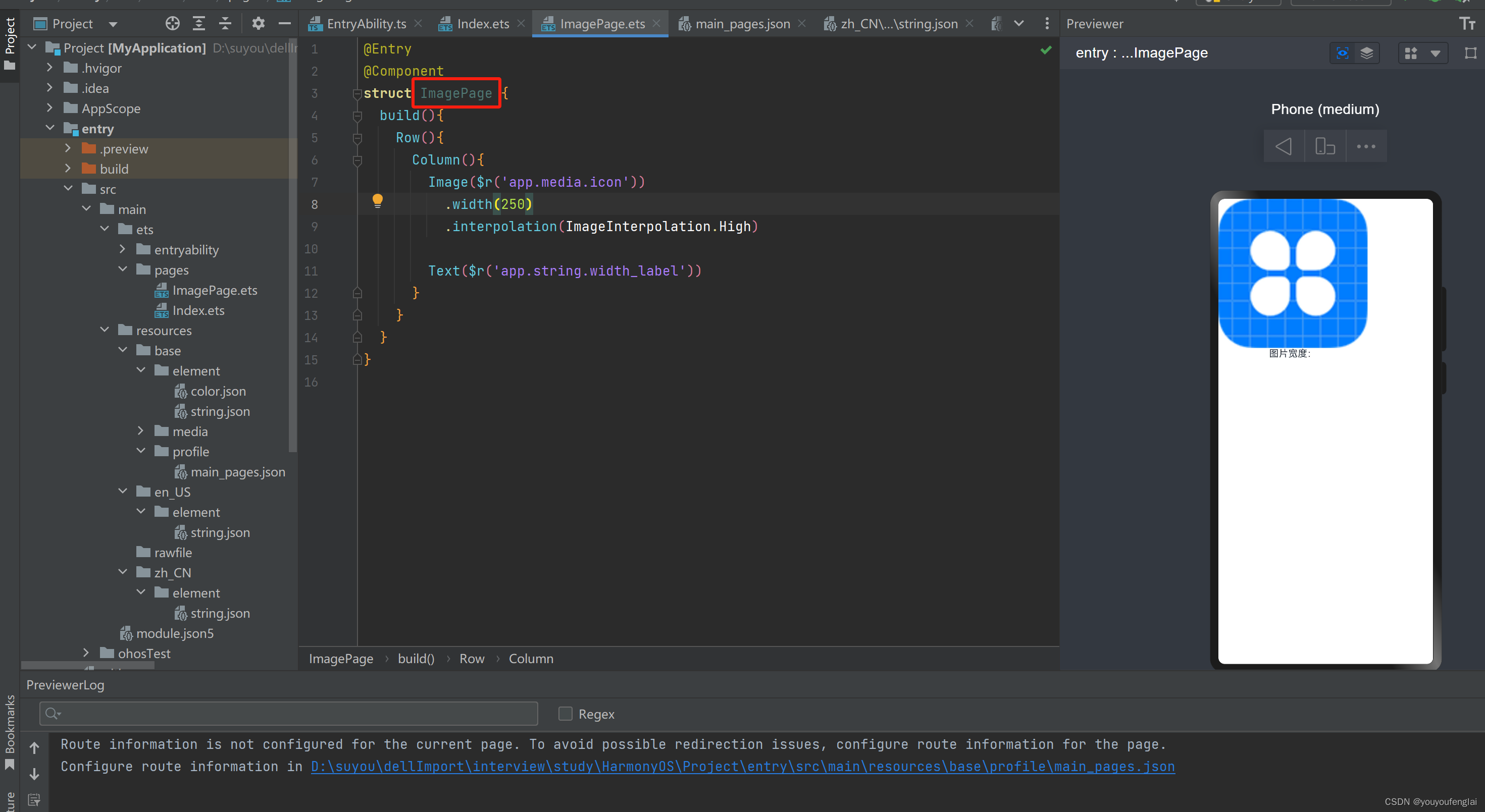Click the rotate device icon under Phone (medium)
1485x812 pixels.
1325,146
